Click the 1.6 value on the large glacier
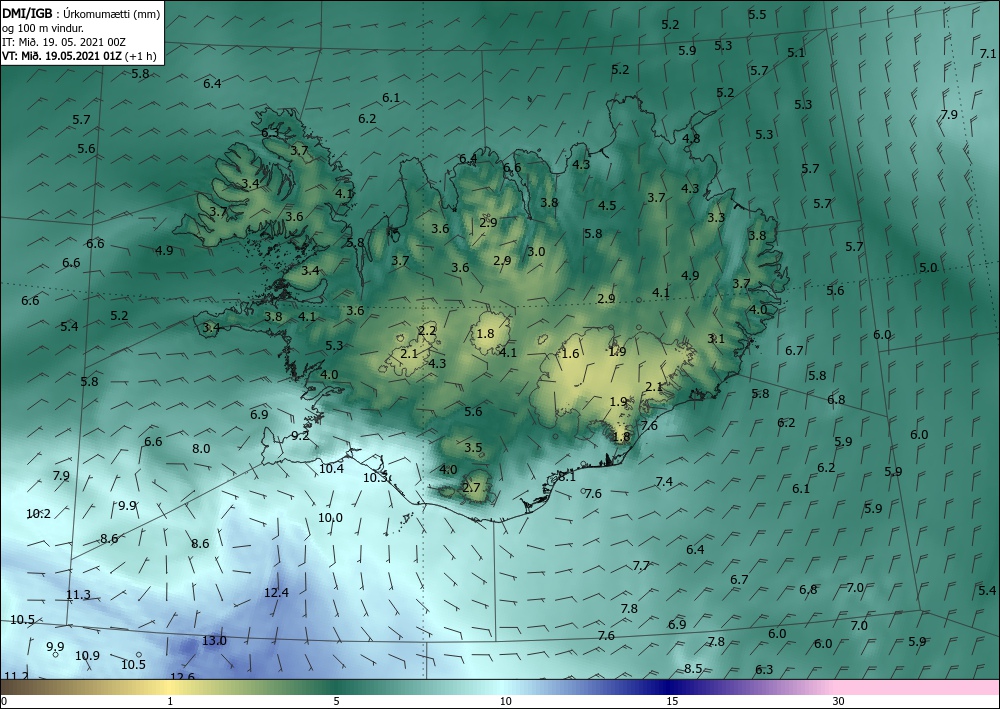The height and width of the screenshot is (709, 1000). tap(570, 353)
